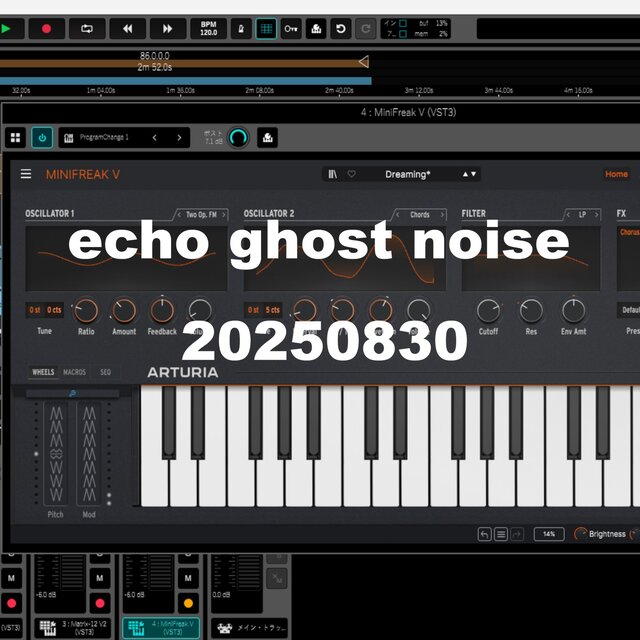Open the MiniFreak V hamburger menu
The width and height of the screenshot is (640, 640).
click(26, 174)
